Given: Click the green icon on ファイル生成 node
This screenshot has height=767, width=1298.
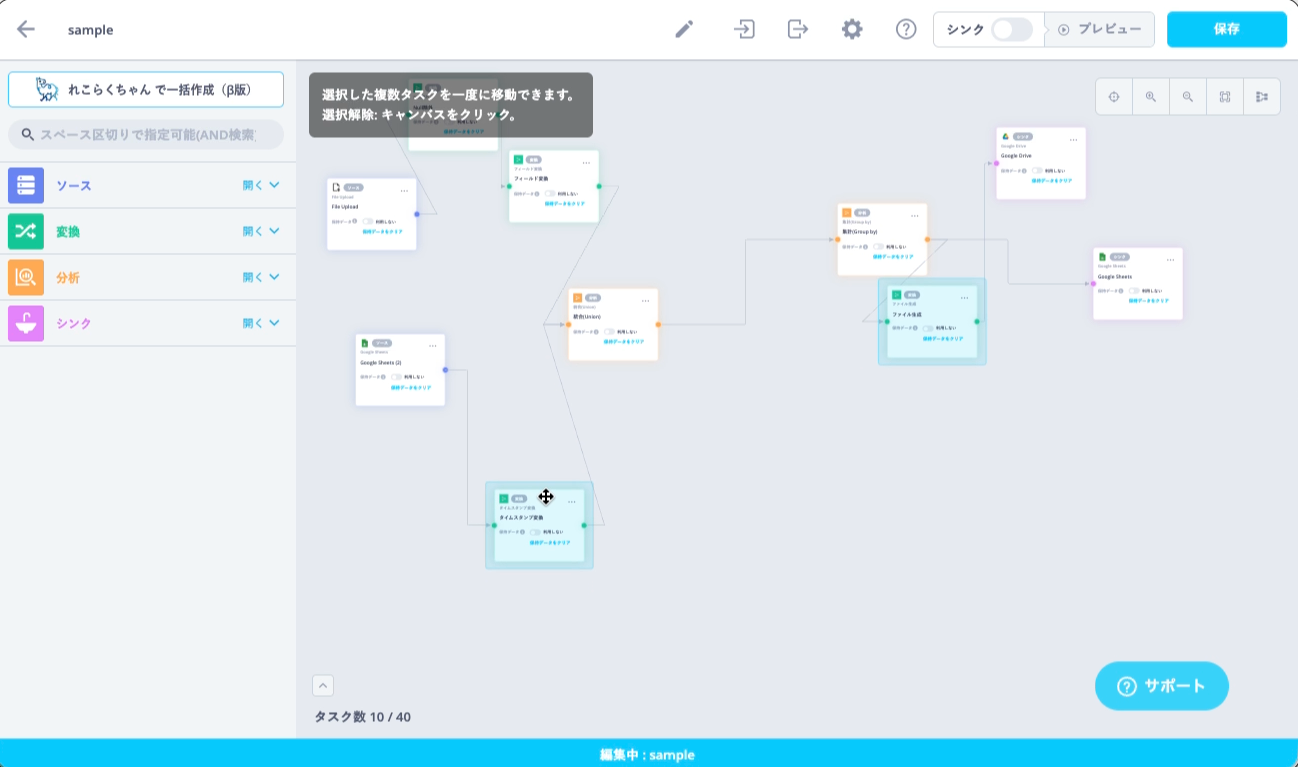Looking at the screenshot, I should pyautogui.click(x=896, y=295).
